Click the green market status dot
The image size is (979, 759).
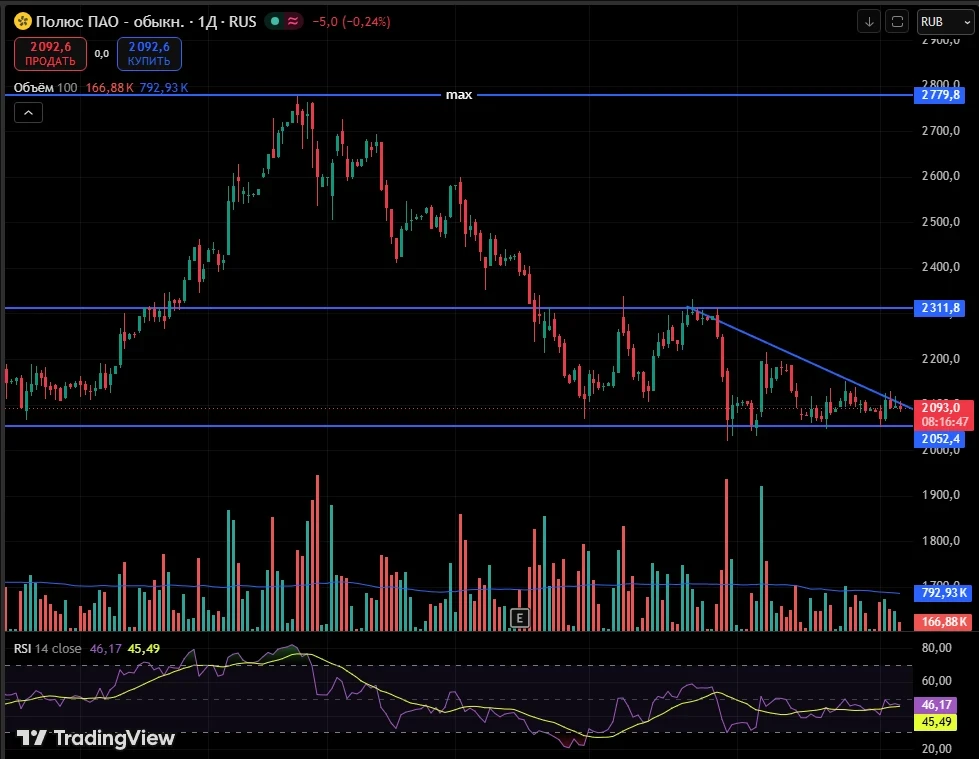coord(275,21)
